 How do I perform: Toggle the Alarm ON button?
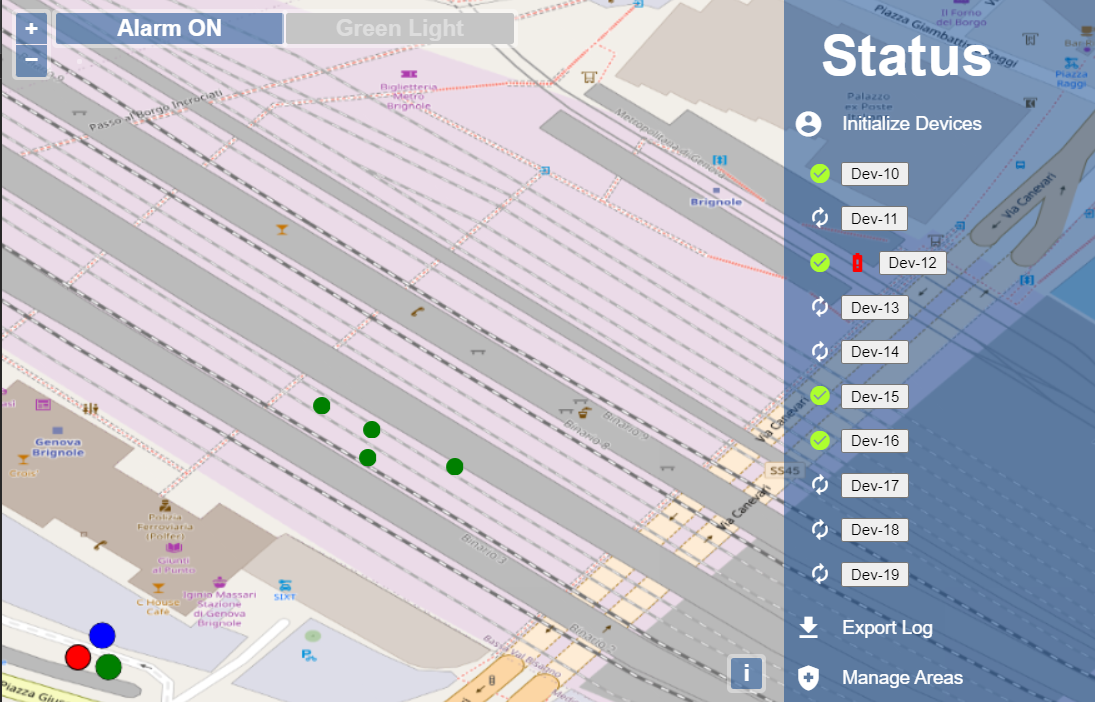coord(169,29)
